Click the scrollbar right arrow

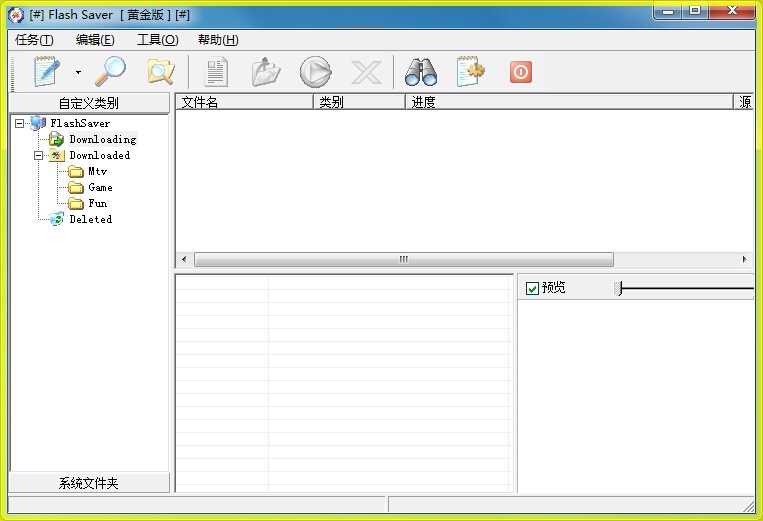coord(745,259)
